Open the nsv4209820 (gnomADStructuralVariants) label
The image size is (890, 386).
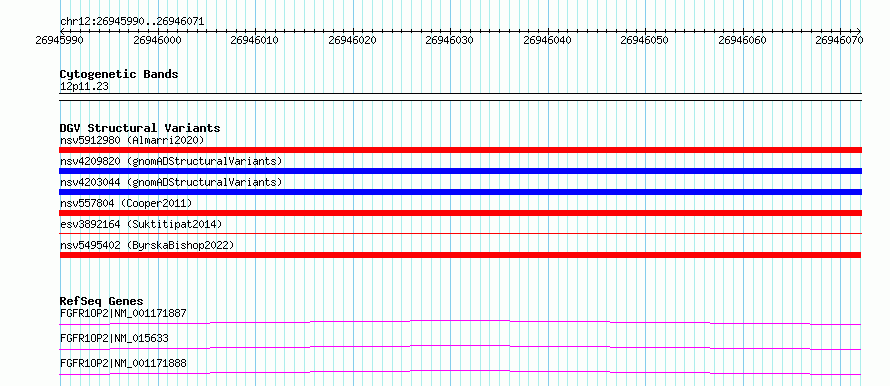(171, 161)
